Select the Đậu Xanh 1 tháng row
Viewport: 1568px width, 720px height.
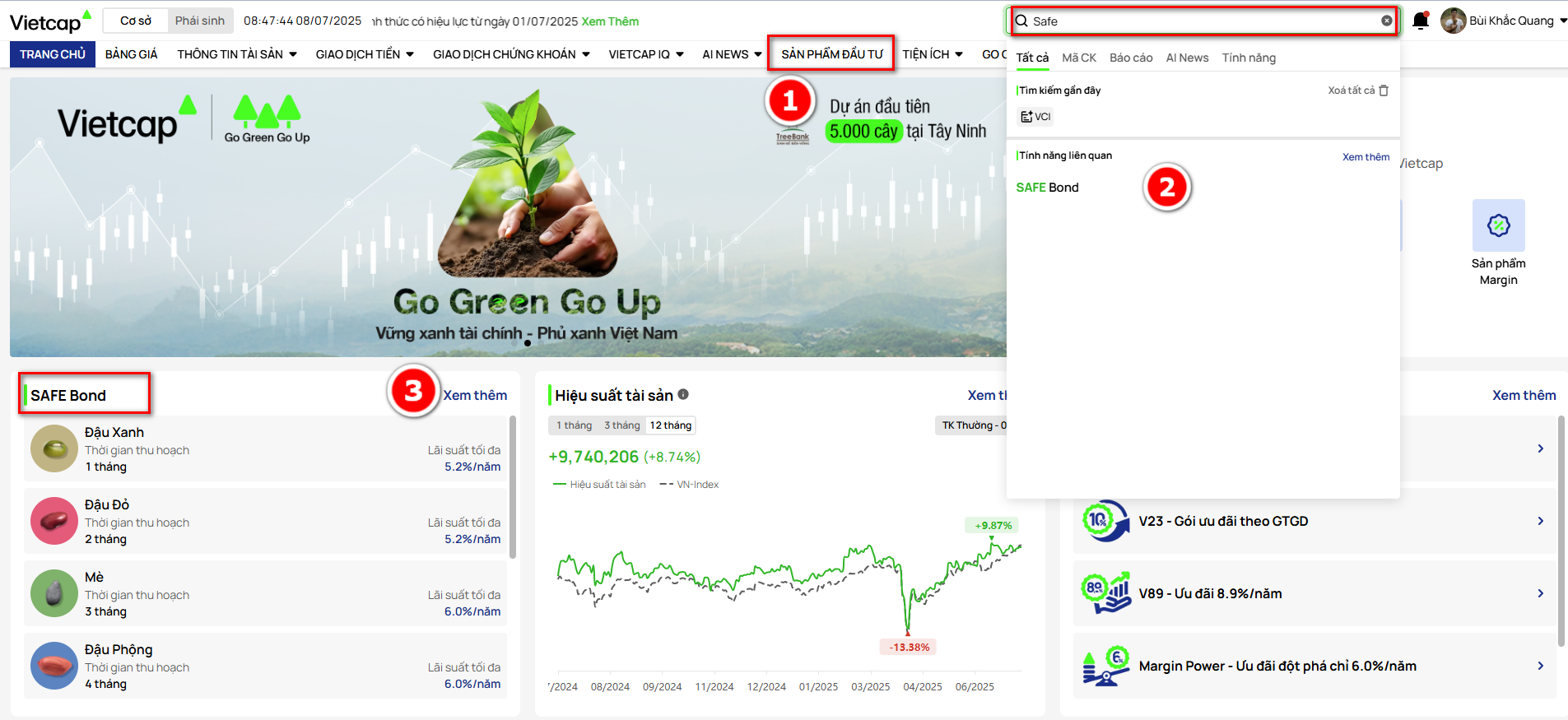pyautogui.click(x=265, y=448)
